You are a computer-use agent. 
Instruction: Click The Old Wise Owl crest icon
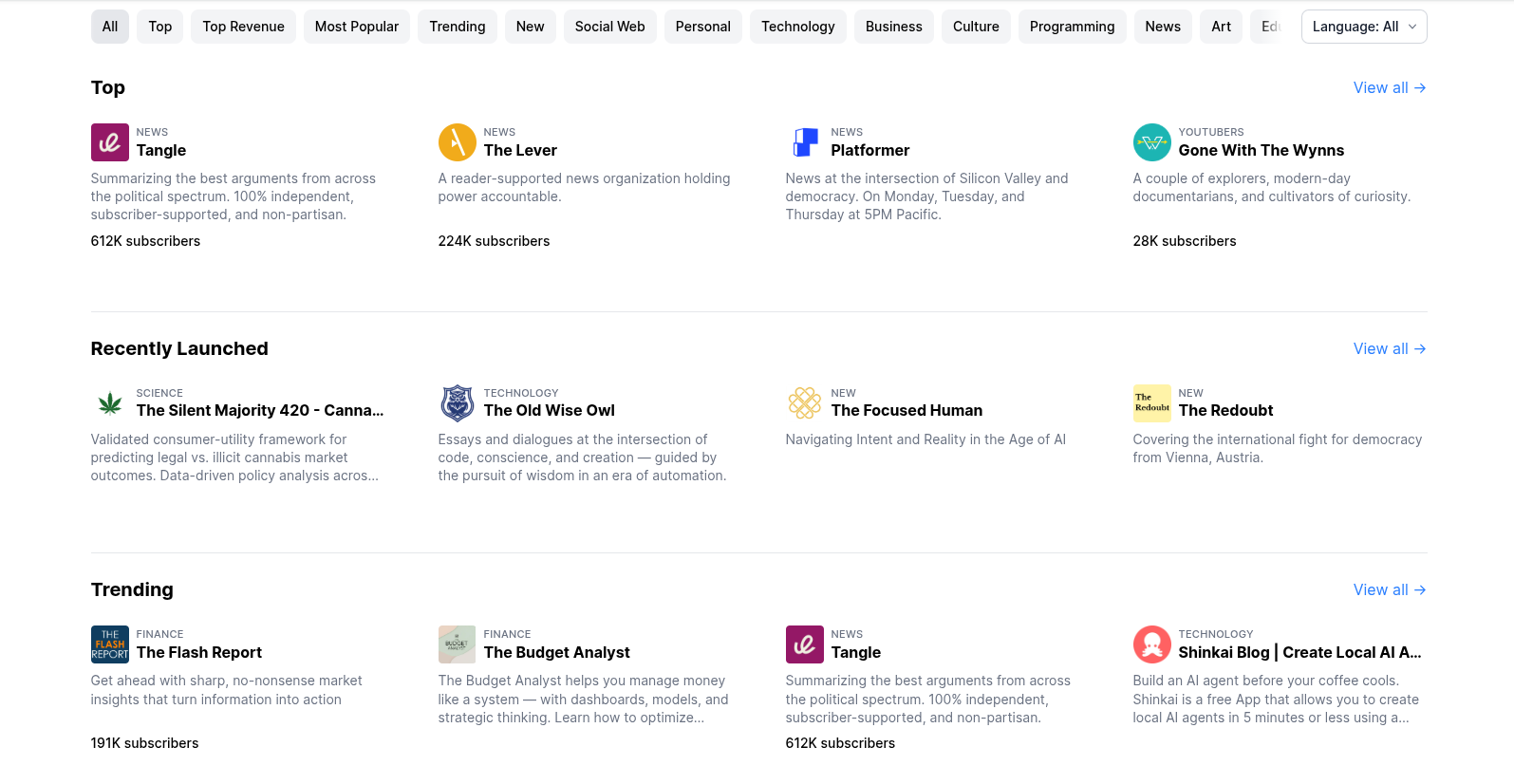point(458,403)
